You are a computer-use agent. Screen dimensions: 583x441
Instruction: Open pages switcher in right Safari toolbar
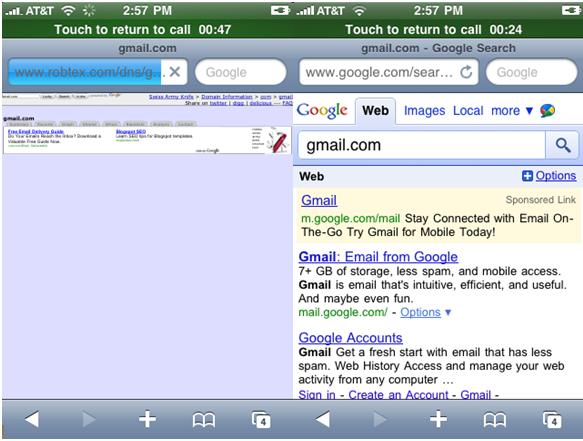pyautogui.click(x=552, y=419)
